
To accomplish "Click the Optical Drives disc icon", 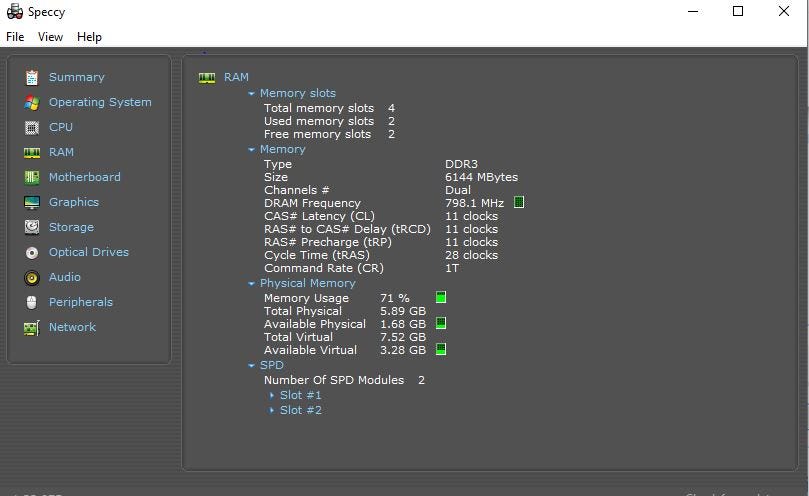I will [x=32, y=252].
